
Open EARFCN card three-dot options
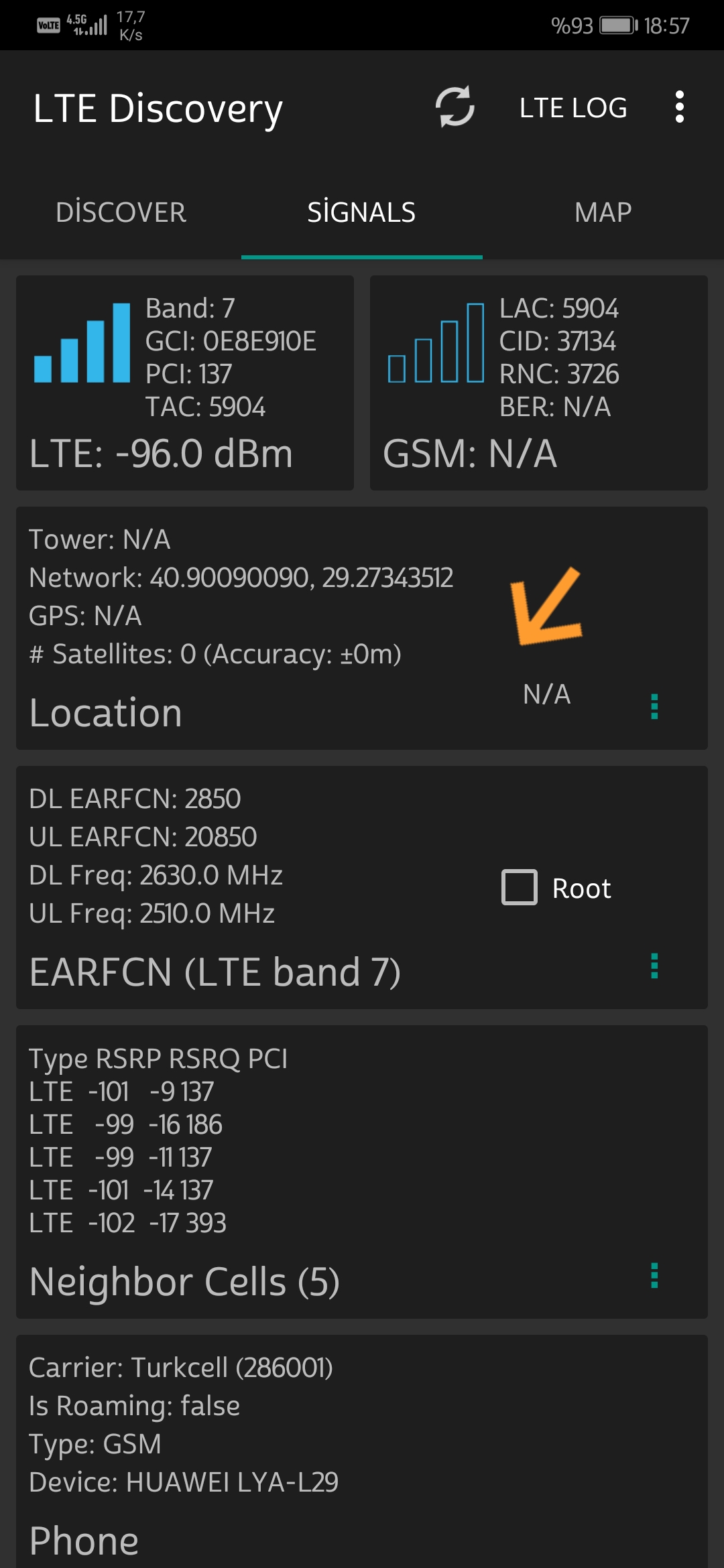pos(654,966)
